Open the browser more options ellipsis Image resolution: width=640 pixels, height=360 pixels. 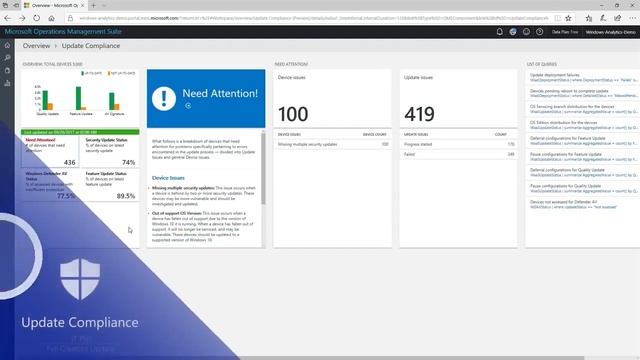(x=632, y=18)
